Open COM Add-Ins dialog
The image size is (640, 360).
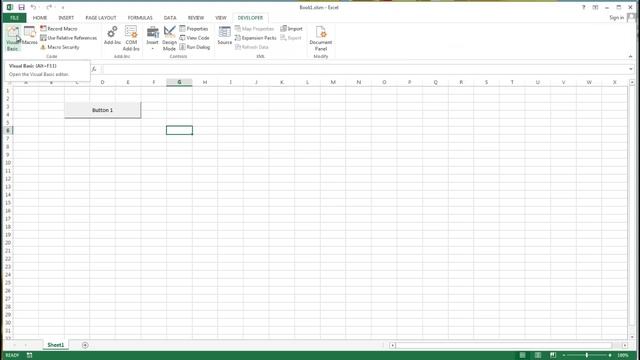131,38
